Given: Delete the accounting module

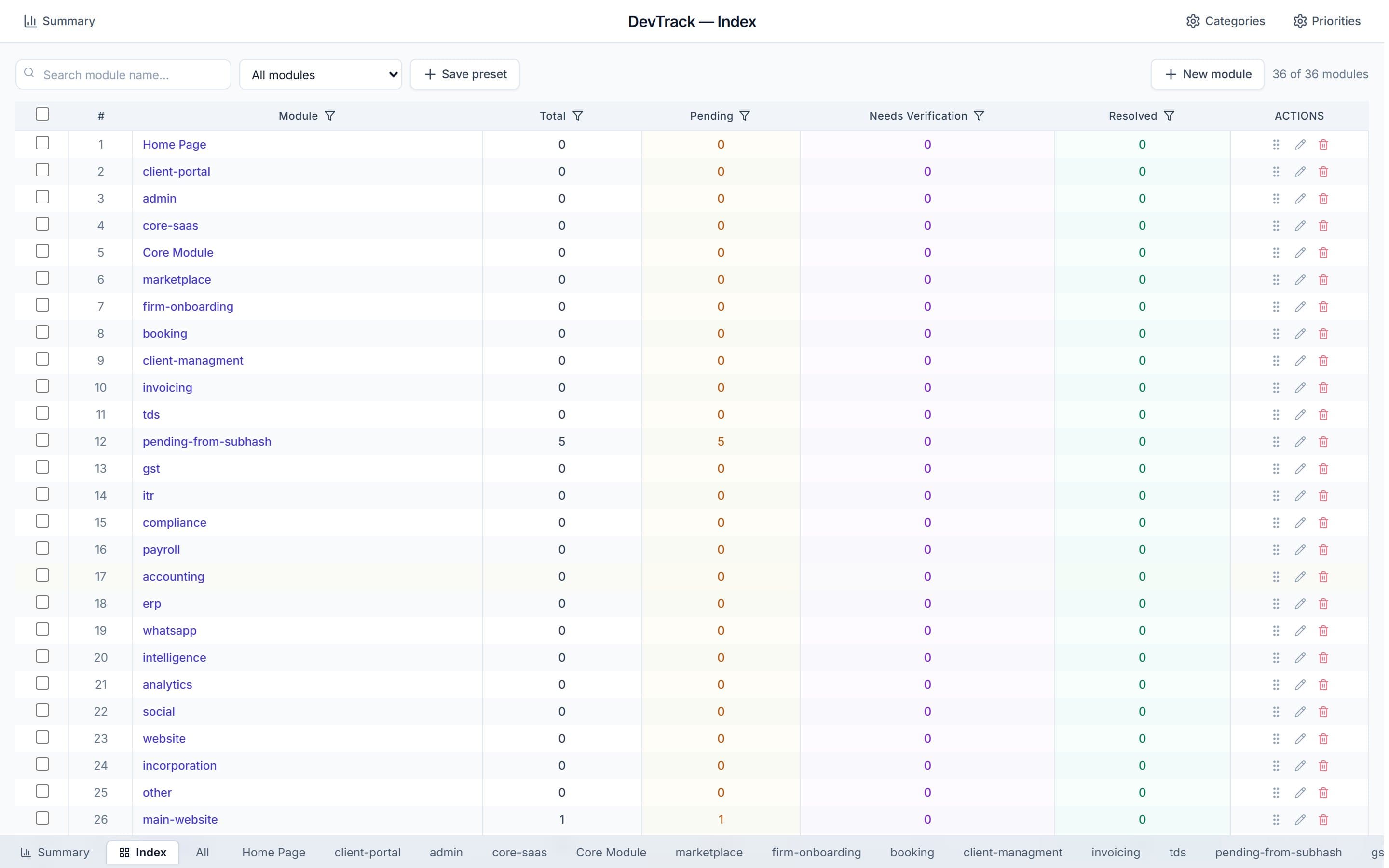Looking at the screenshot, I should tap(1323, 576).
